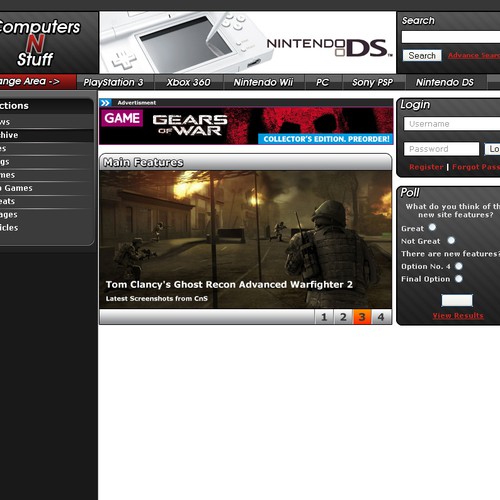Click the blue double-arrow Advertisment icon
The height and width of the screenshot is (500, 500).
[105, 103]
